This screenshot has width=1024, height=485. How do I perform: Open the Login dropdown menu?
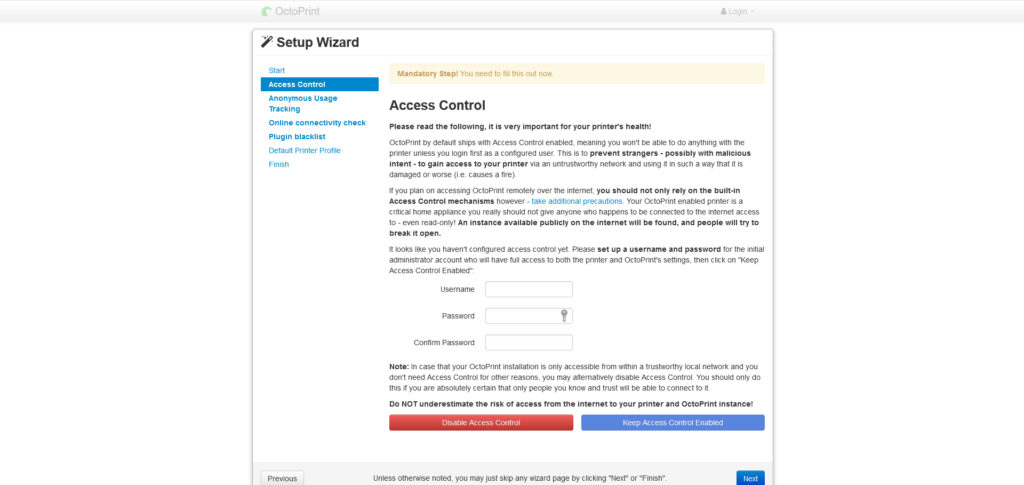737,11
